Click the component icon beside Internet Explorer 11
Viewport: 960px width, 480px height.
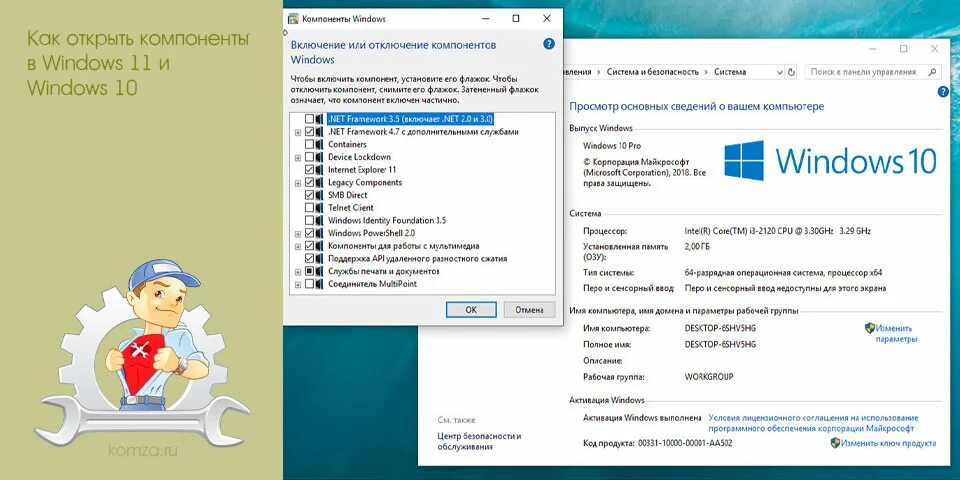tap(320, 170)
